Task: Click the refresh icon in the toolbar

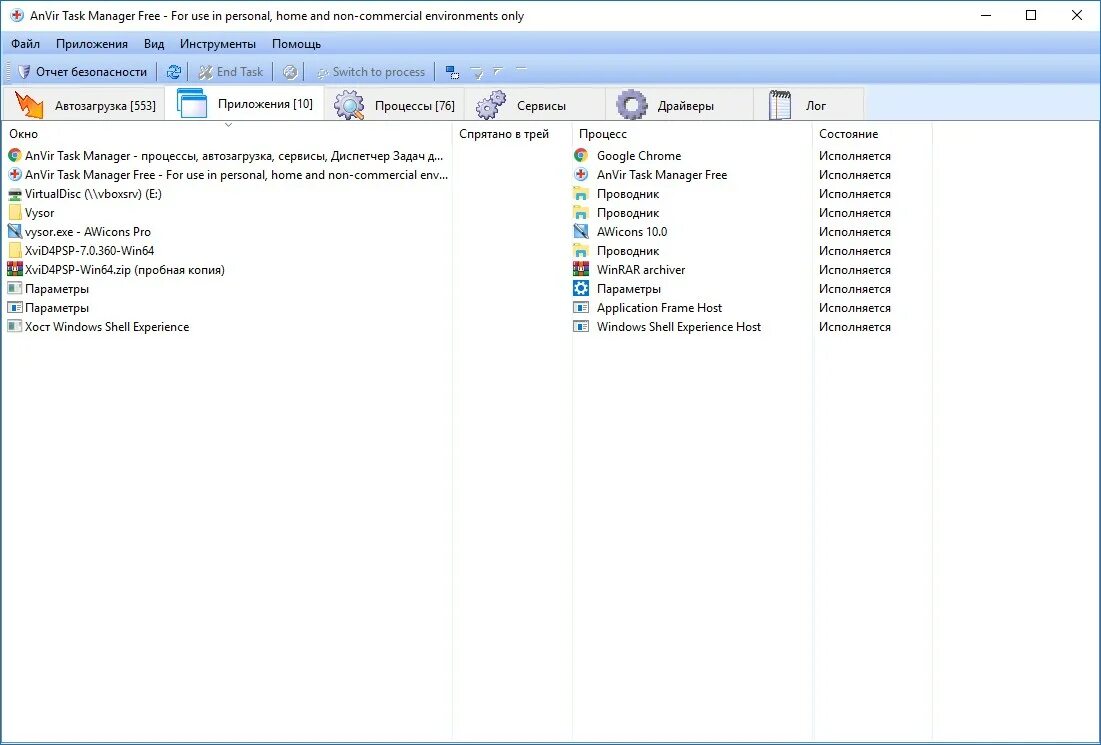Action: point(173,72)
